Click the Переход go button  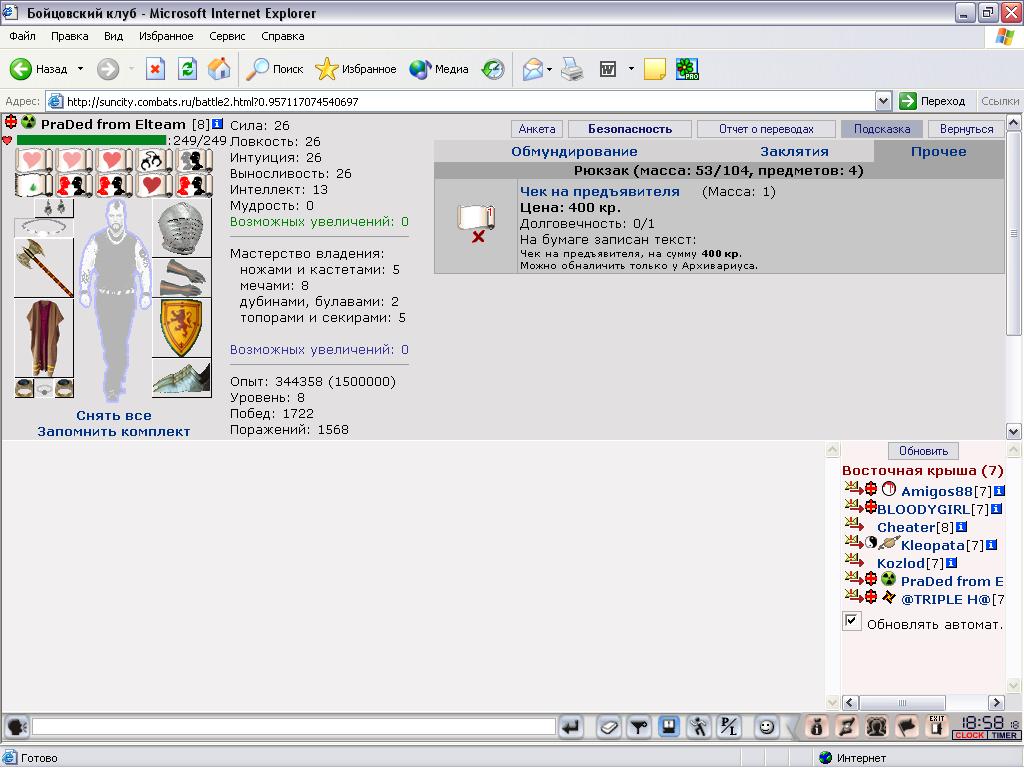[x=932, y=101]
